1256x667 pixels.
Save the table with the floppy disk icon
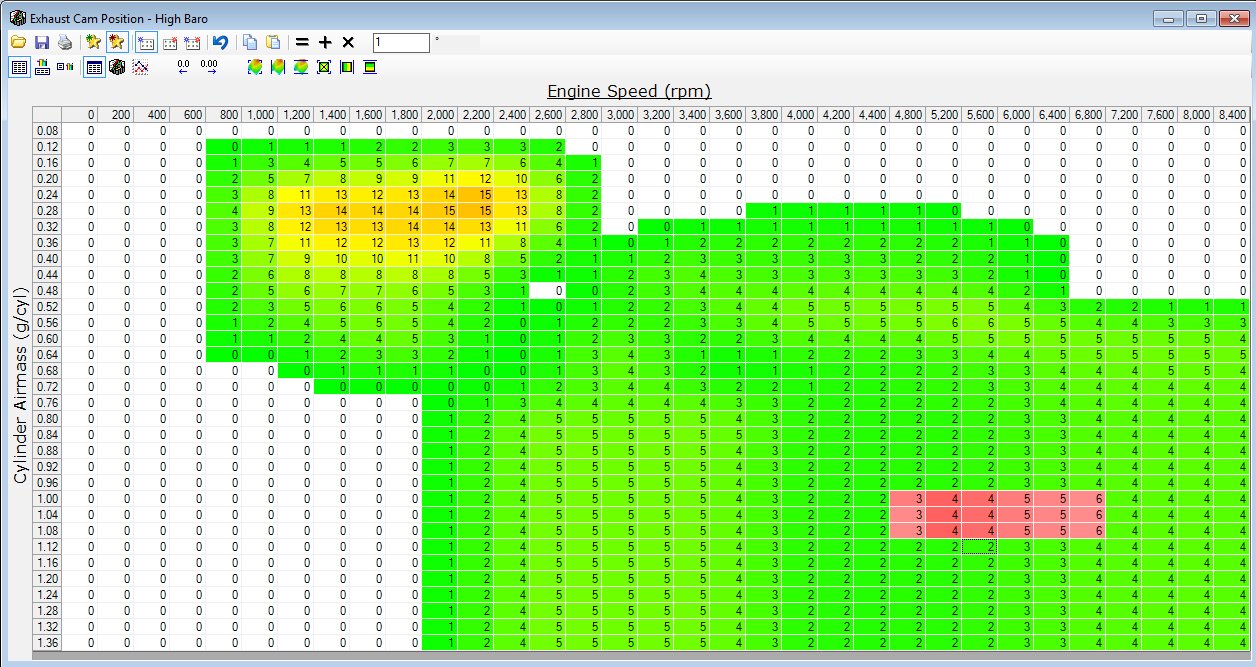tap(42, 42)
